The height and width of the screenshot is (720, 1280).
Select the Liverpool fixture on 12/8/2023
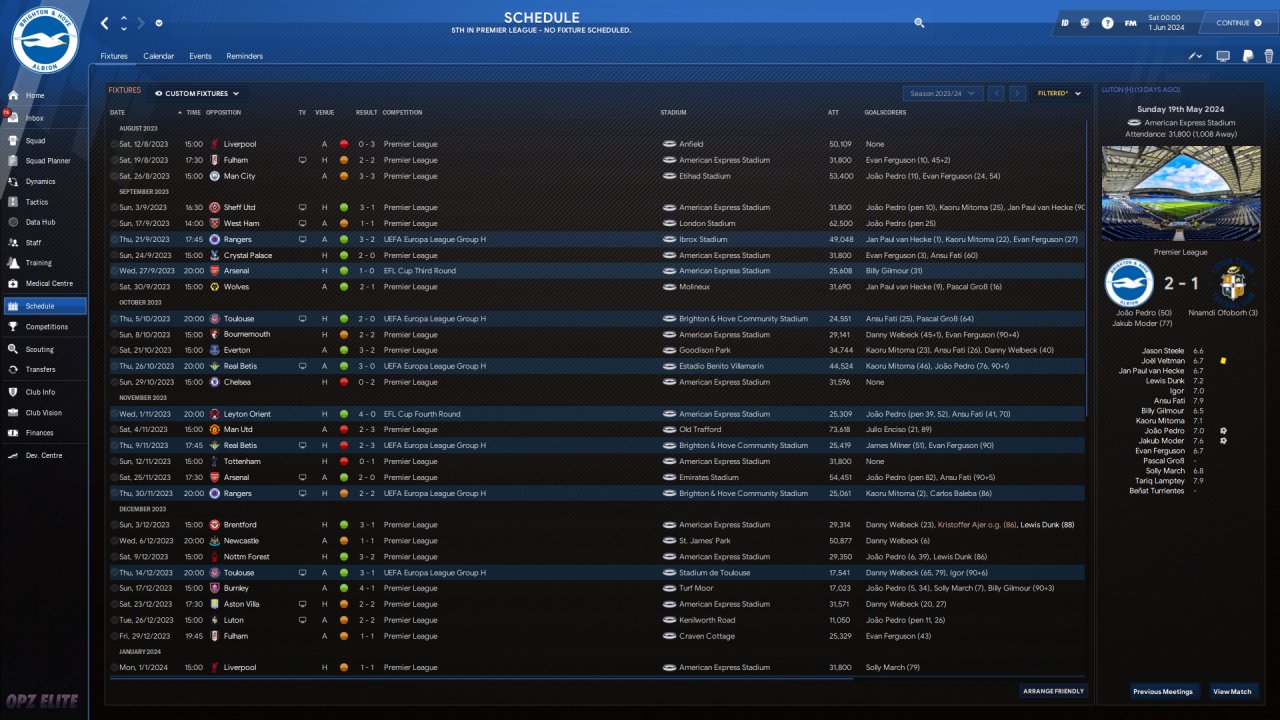[597, 144]
